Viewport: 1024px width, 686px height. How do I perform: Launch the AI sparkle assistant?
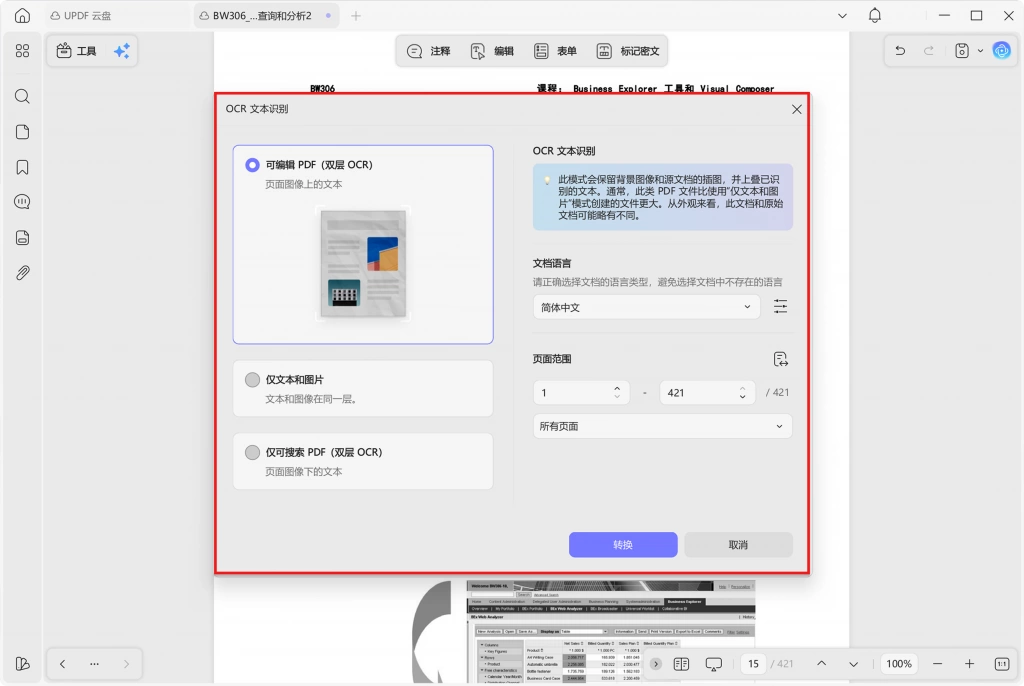(x=121, y=51)
